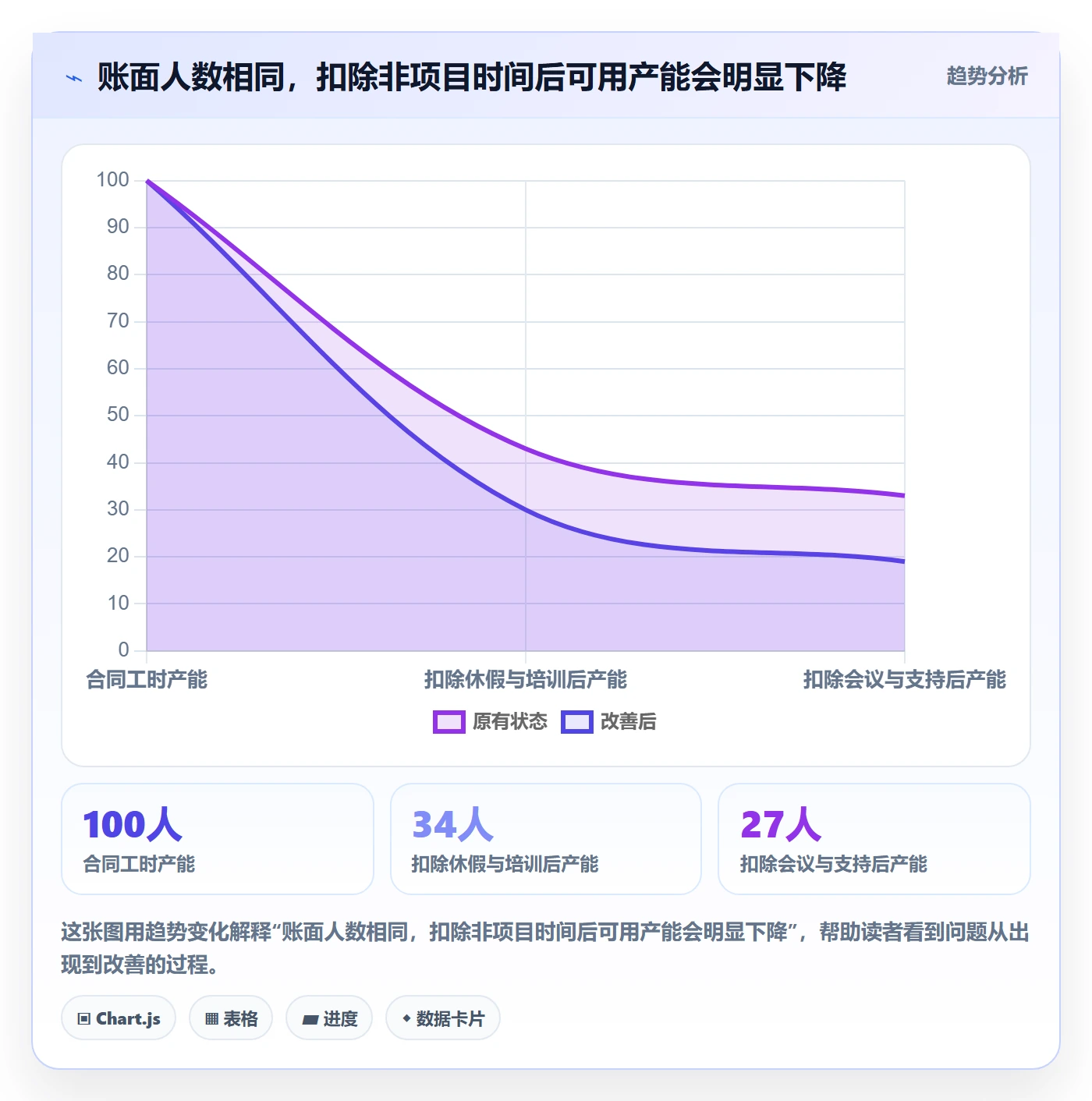Screen dimensions: 1092x1101
Task: Click the 表格 chip grid icon
Action: point(211,1018)
